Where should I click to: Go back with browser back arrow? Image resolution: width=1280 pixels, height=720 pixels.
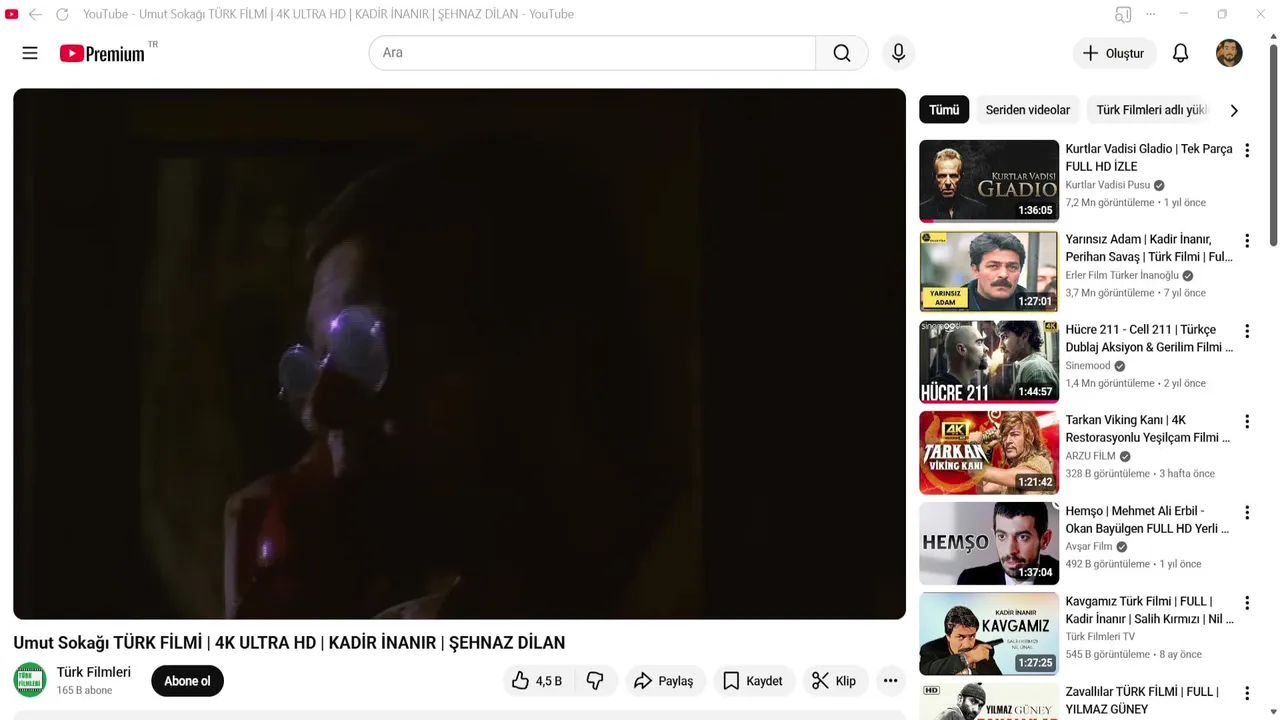[x=35, y=14]
